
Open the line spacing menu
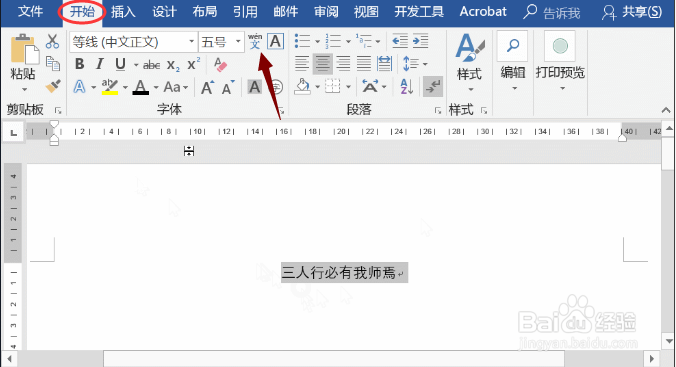coord(414,64)
